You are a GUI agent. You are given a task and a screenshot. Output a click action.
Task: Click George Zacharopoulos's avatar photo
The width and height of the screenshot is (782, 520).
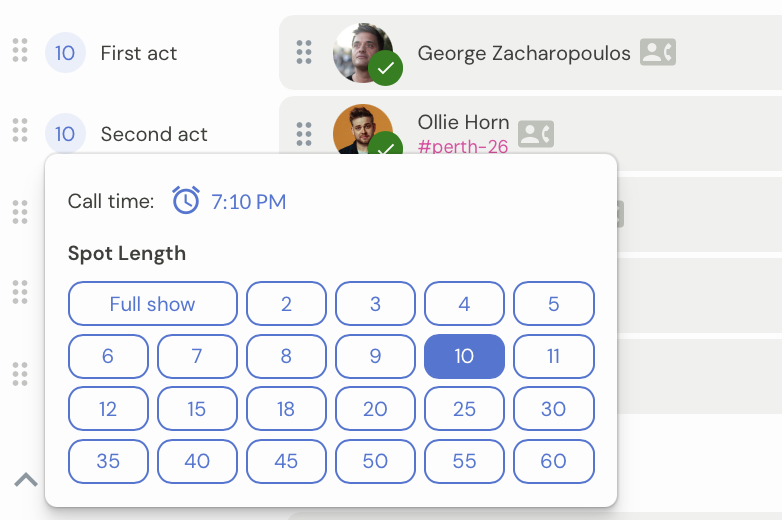coord(360,50)
